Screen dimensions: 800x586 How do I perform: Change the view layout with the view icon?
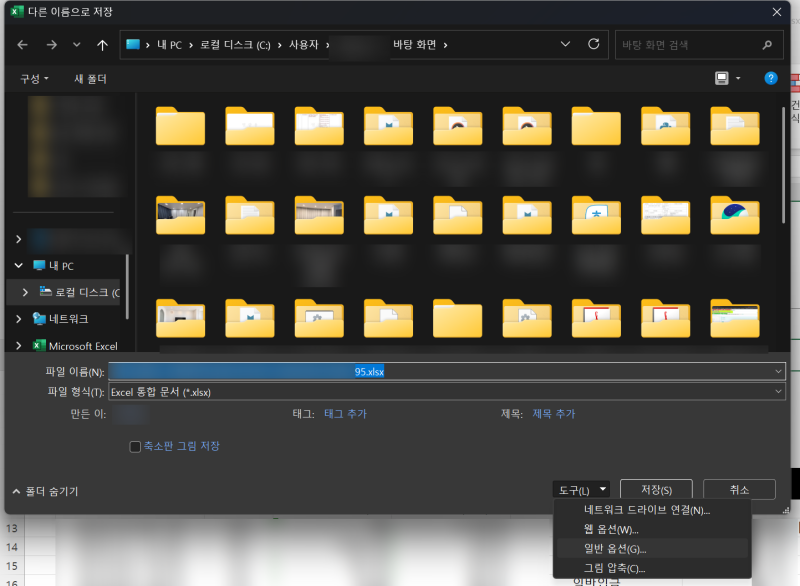click(721, 78)
